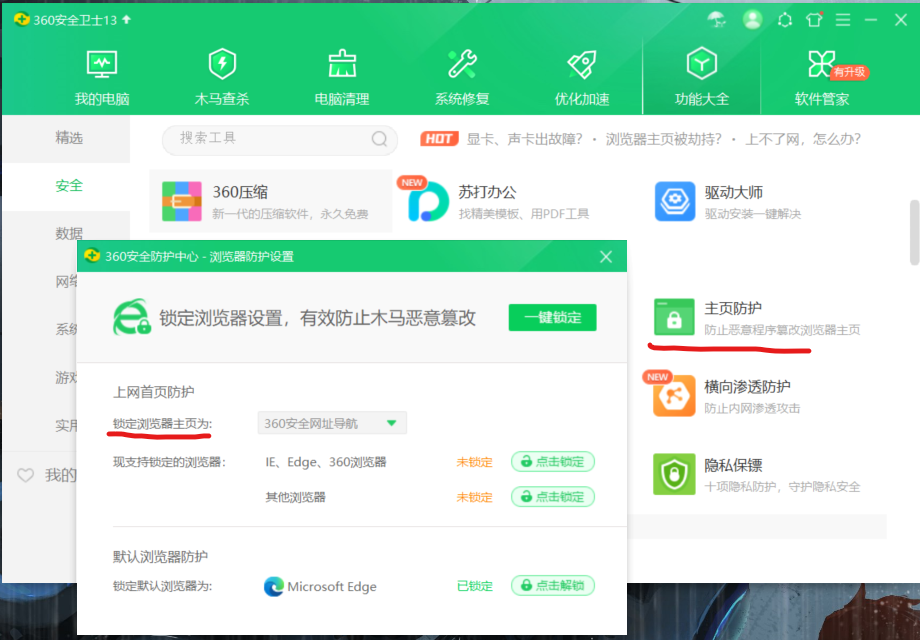Lock 其他浏览器 homepage via 点击锁定
920x640 pixels.
point(553,497)
